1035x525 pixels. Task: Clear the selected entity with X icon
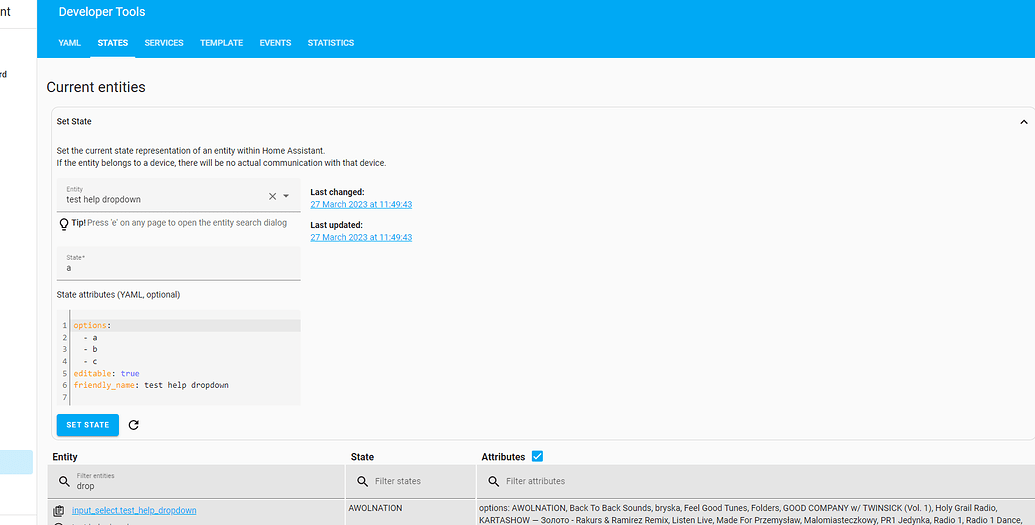(273, 196)
